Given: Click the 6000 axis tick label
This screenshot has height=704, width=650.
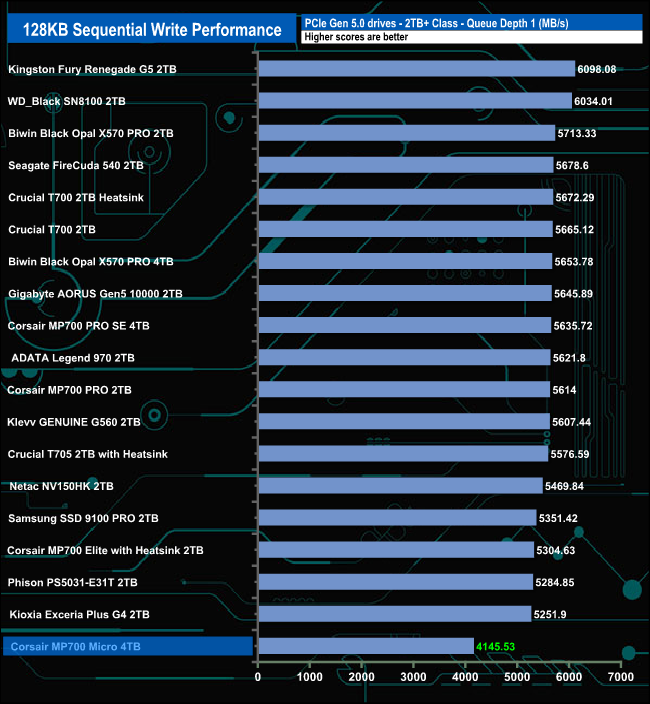Looking at the screenshot, I should pyautogui.click(x=569, y=677).
